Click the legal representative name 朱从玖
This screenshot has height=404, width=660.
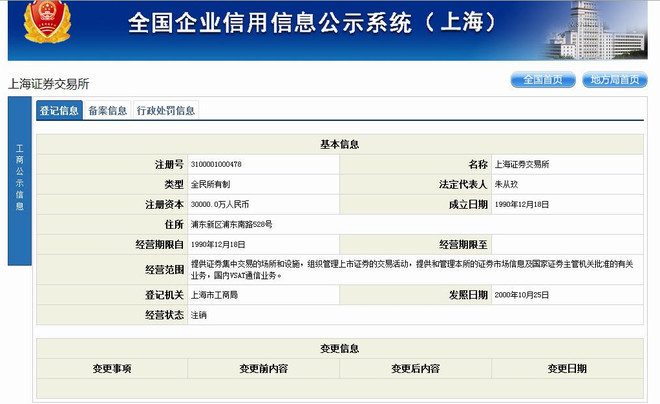(506, 184)
